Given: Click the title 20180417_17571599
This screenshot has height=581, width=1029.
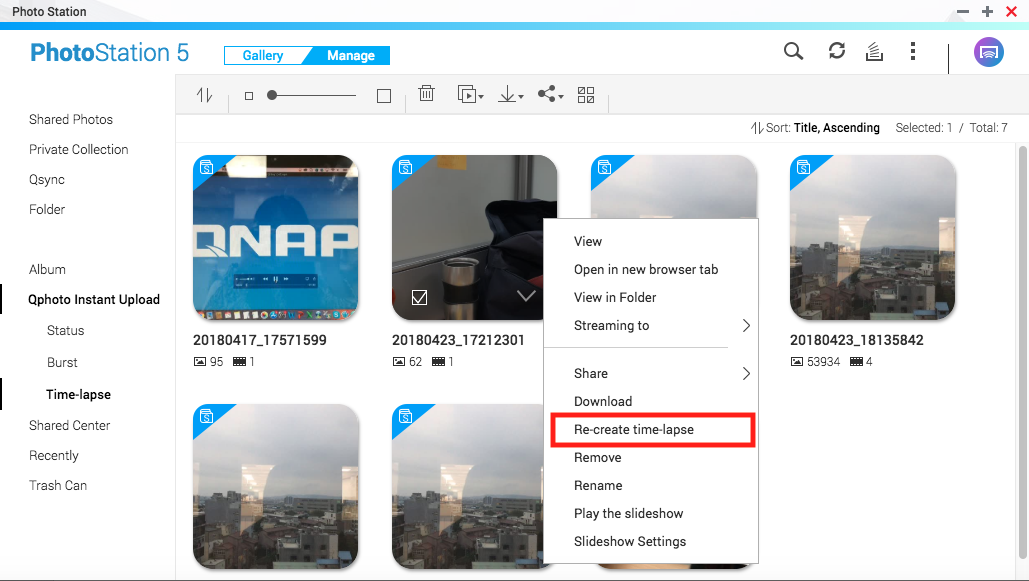Looking at the screenshot, I should point(260,340).
